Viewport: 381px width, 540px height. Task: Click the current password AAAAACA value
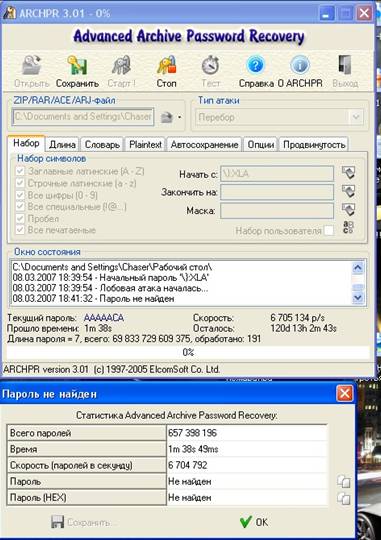pyautogui.click(x=104, y=318)
